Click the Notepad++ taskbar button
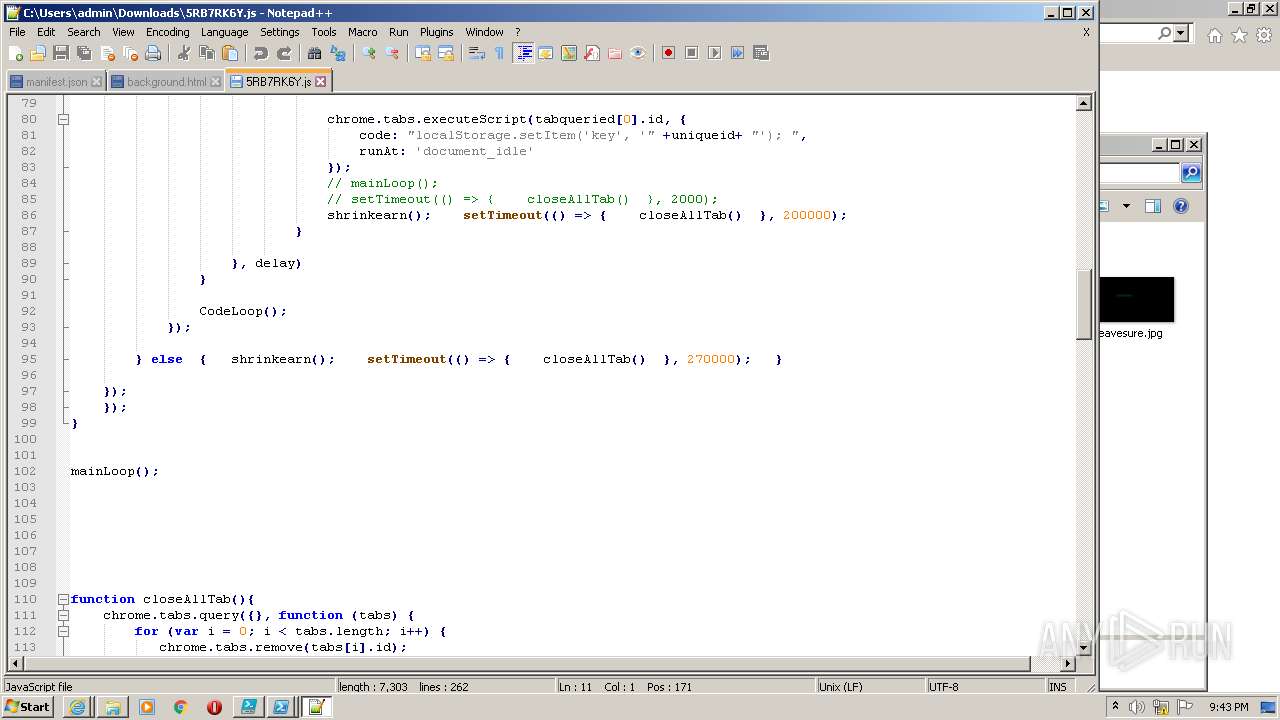 tap(316, 707)
